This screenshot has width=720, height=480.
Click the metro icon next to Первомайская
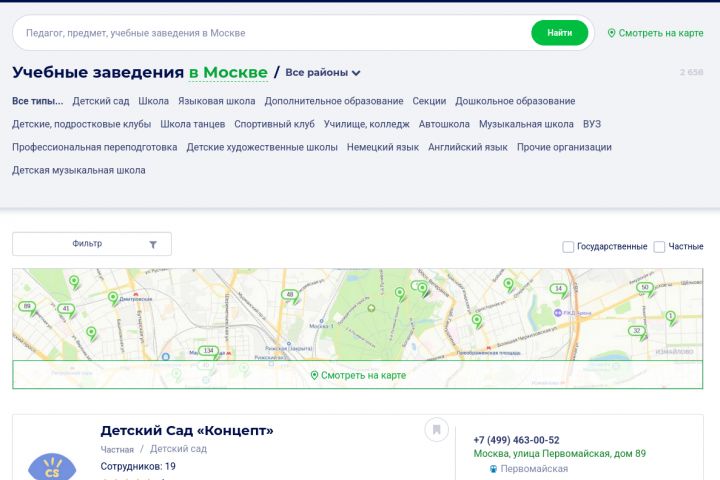[x=493, y=468]
